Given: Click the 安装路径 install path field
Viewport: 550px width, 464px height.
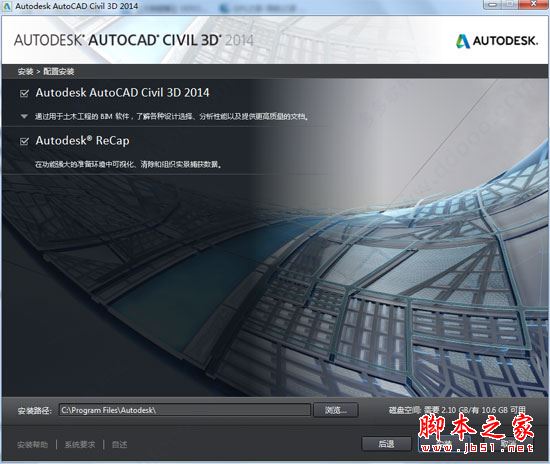Looking at the screenshot, I should 185,410.
